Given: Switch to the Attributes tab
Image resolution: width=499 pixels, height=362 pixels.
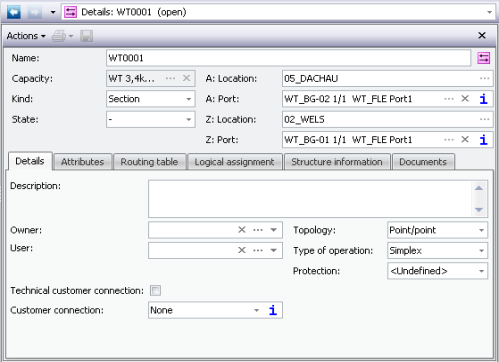Looking at the screenshot, I should [82, 162].
